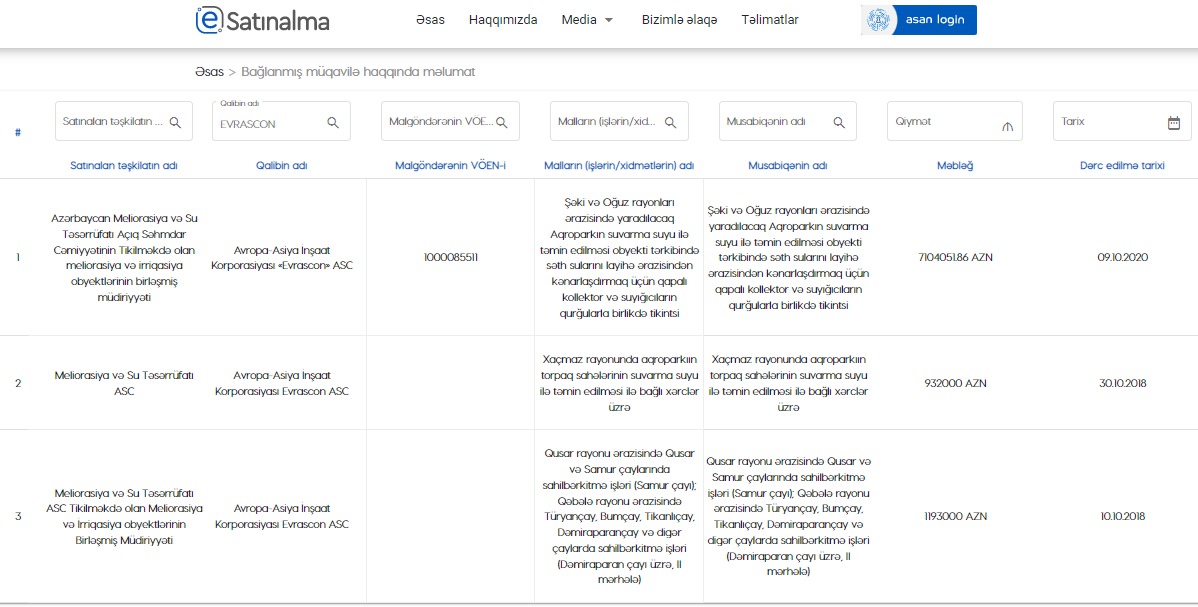Click the amount 1193000 AZN
Viewport: 1198px width, 607px height.
(x=955, y=516)
